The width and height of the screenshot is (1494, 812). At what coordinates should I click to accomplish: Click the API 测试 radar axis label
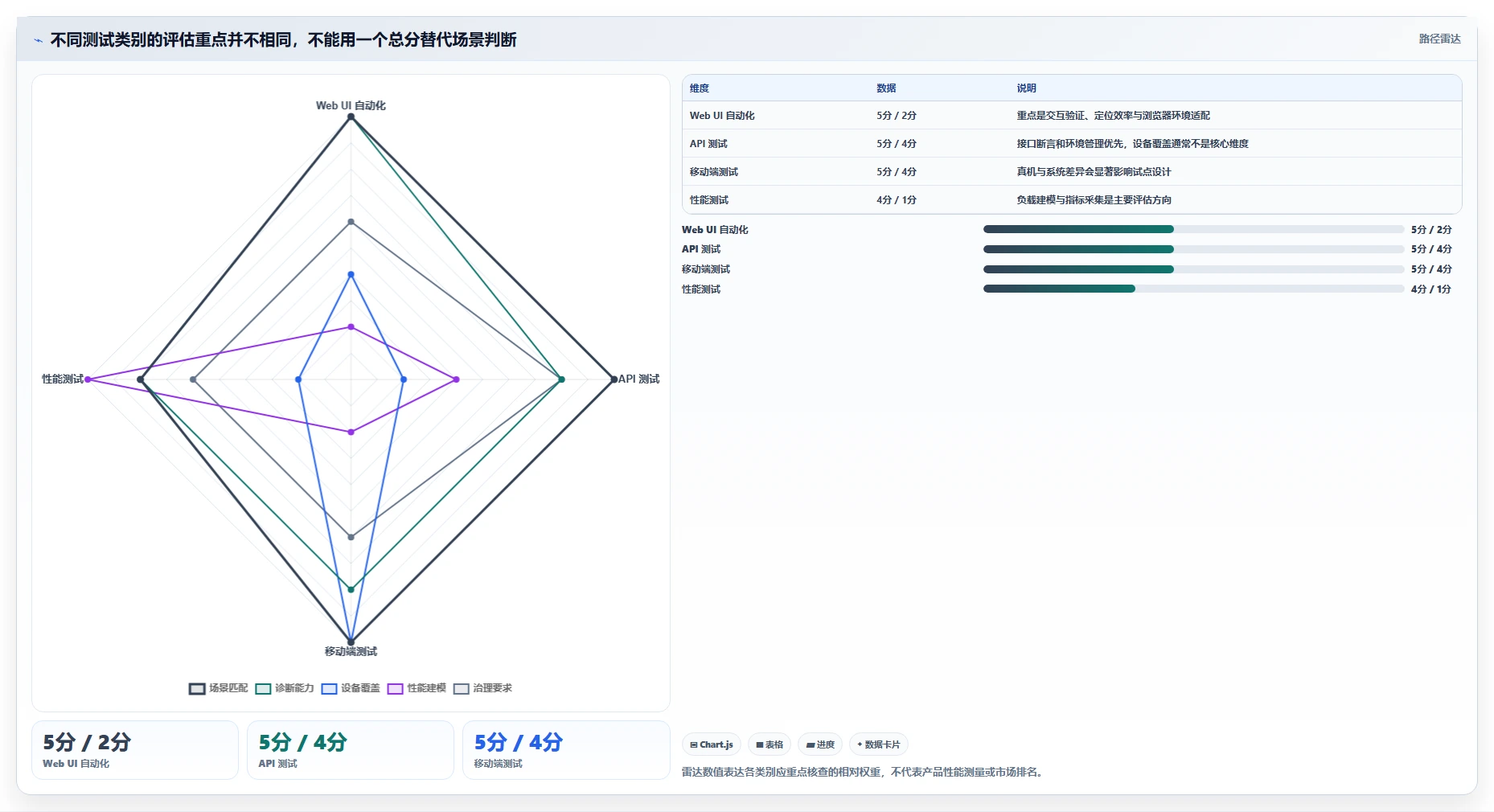(638, 379)
